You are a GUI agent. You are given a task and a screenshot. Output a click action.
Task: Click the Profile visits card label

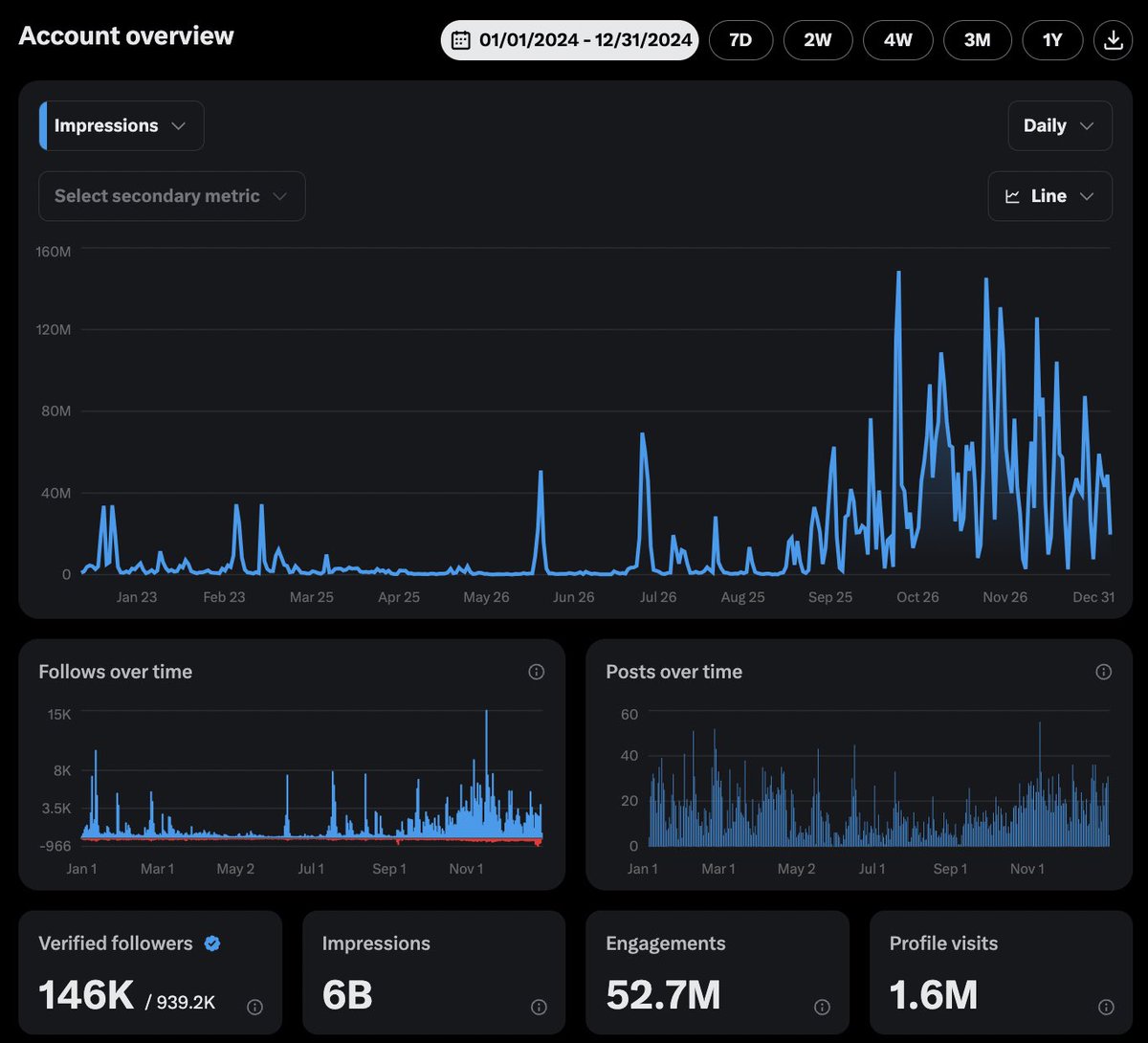click(x=943, y=943)
